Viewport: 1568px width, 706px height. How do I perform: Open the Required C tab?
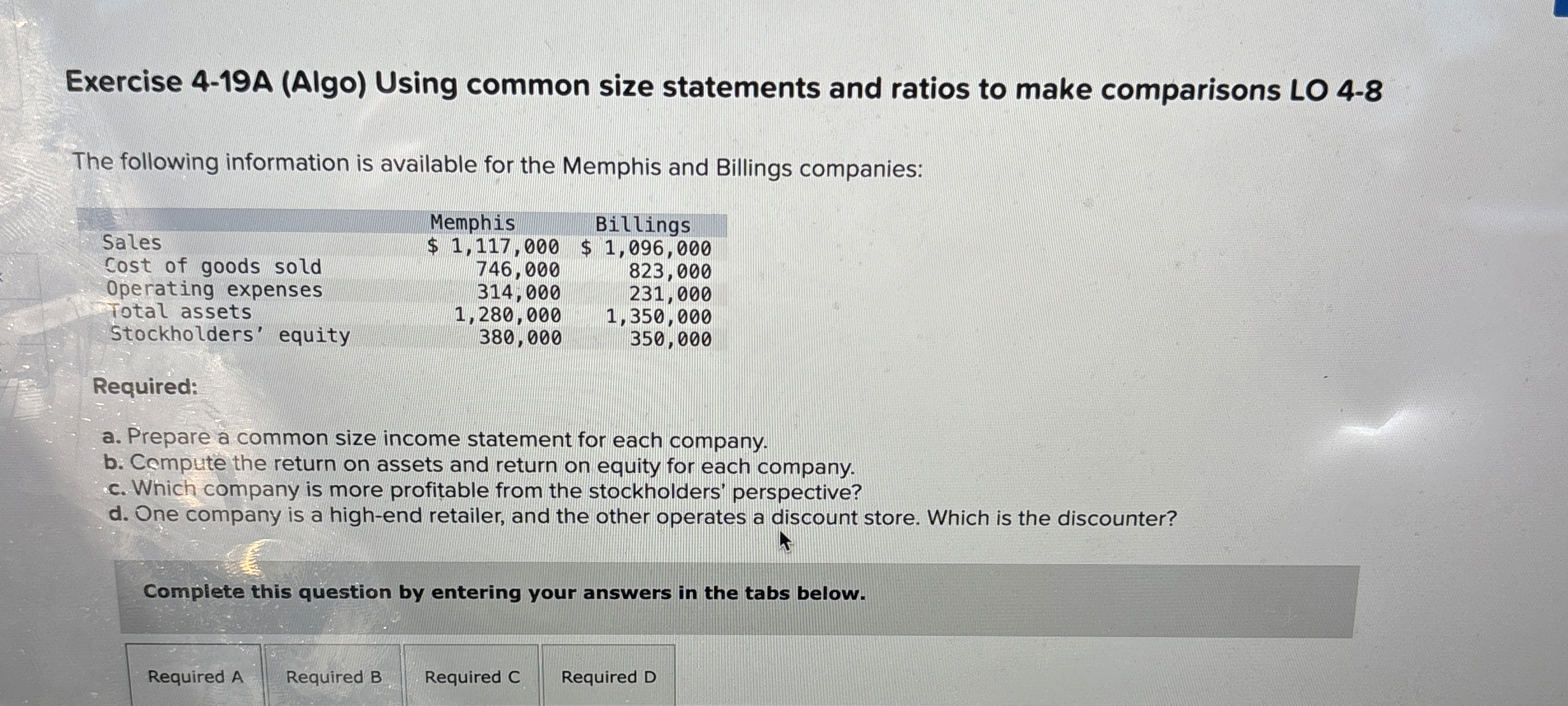(x=472, y=677)
